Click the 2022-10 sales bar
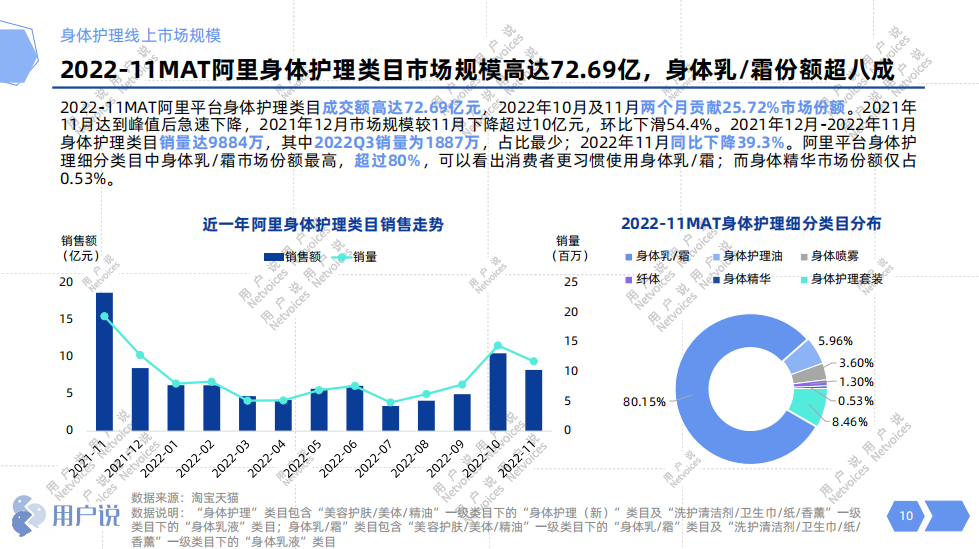Screen dimensions: 979x549 pos(497,391)
